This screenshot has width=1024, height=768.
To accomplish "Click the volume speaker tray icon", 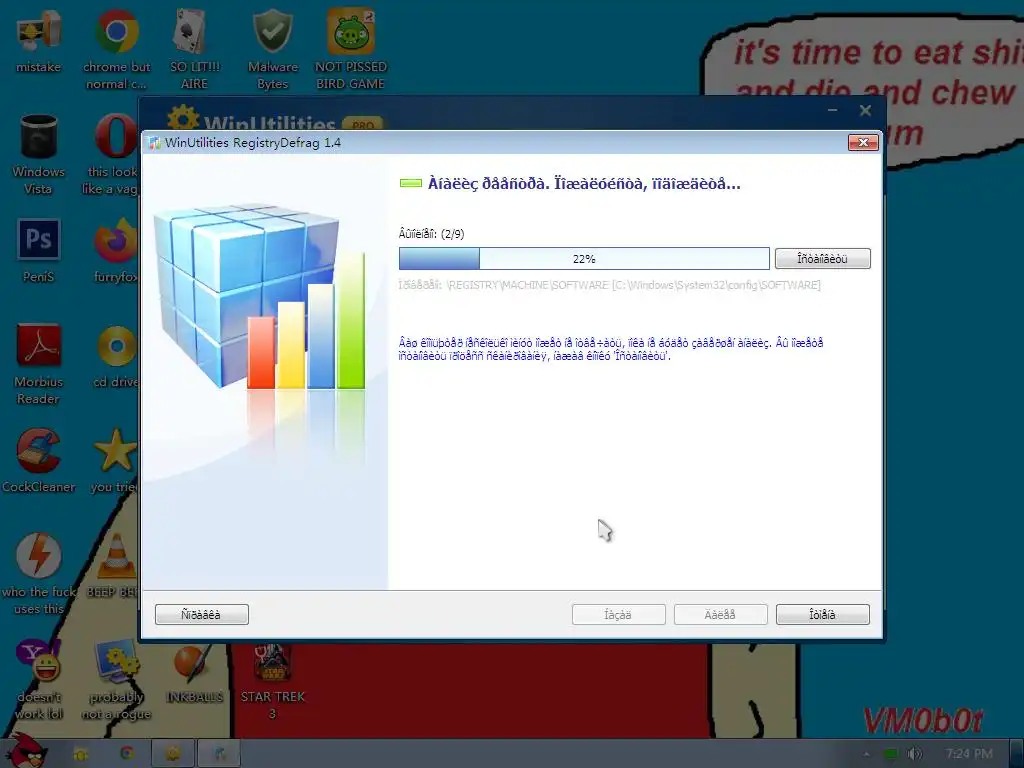I will (x=915, y=754).
